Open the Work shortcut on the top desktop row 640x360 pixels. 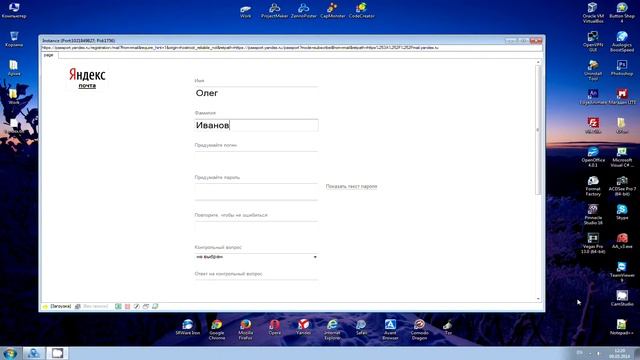[x=246, y=11]
